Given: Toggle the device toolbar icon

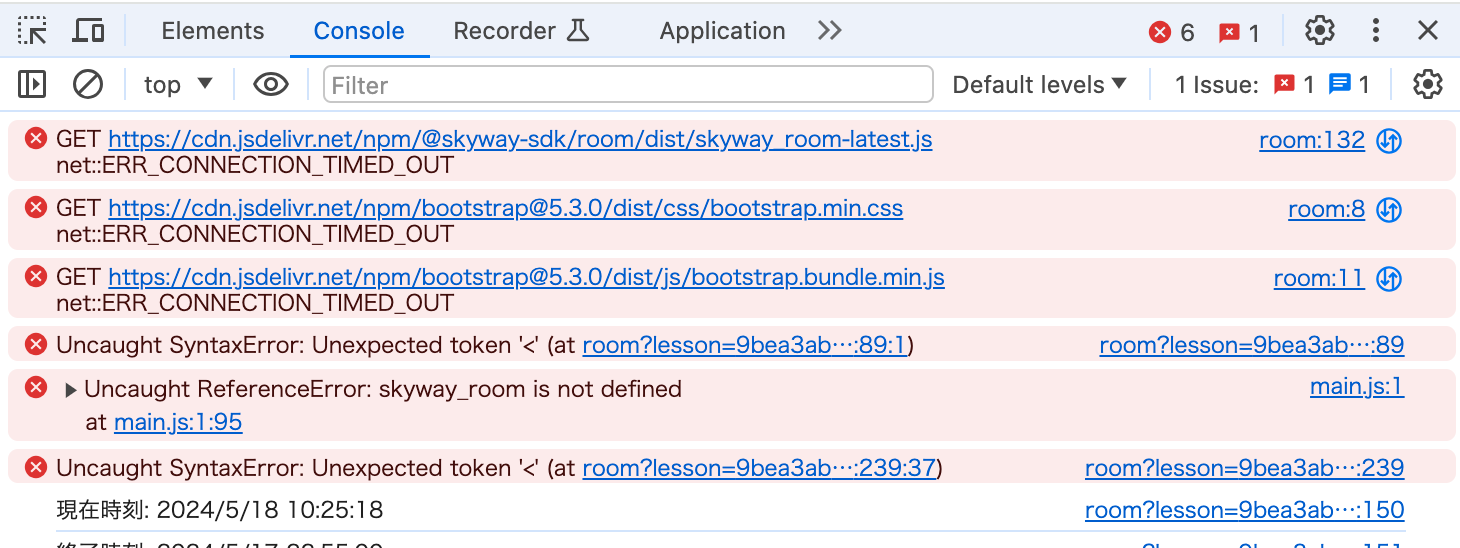Looking at the screenshot, I should click(89, 31).
